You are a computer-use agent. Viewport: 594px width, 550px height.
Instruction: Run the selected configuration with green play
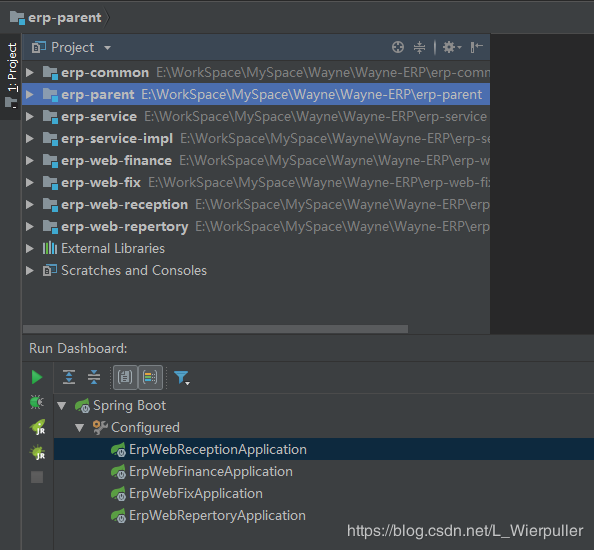click(37, 377)
